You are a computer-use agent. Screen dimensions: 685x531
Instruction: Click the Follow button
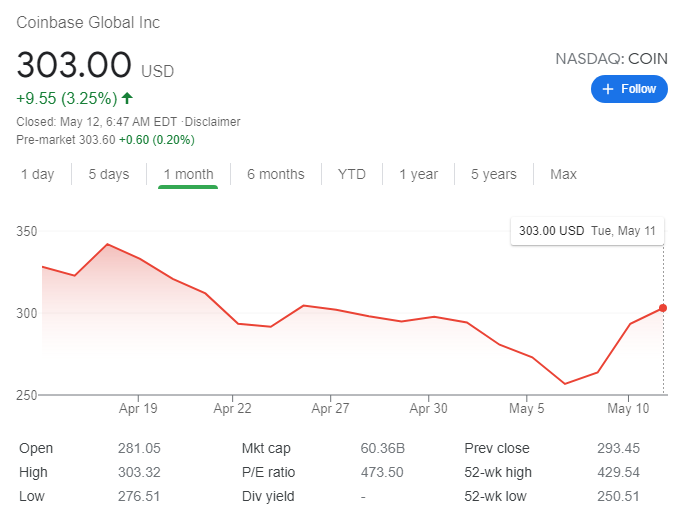pos(629,89)
